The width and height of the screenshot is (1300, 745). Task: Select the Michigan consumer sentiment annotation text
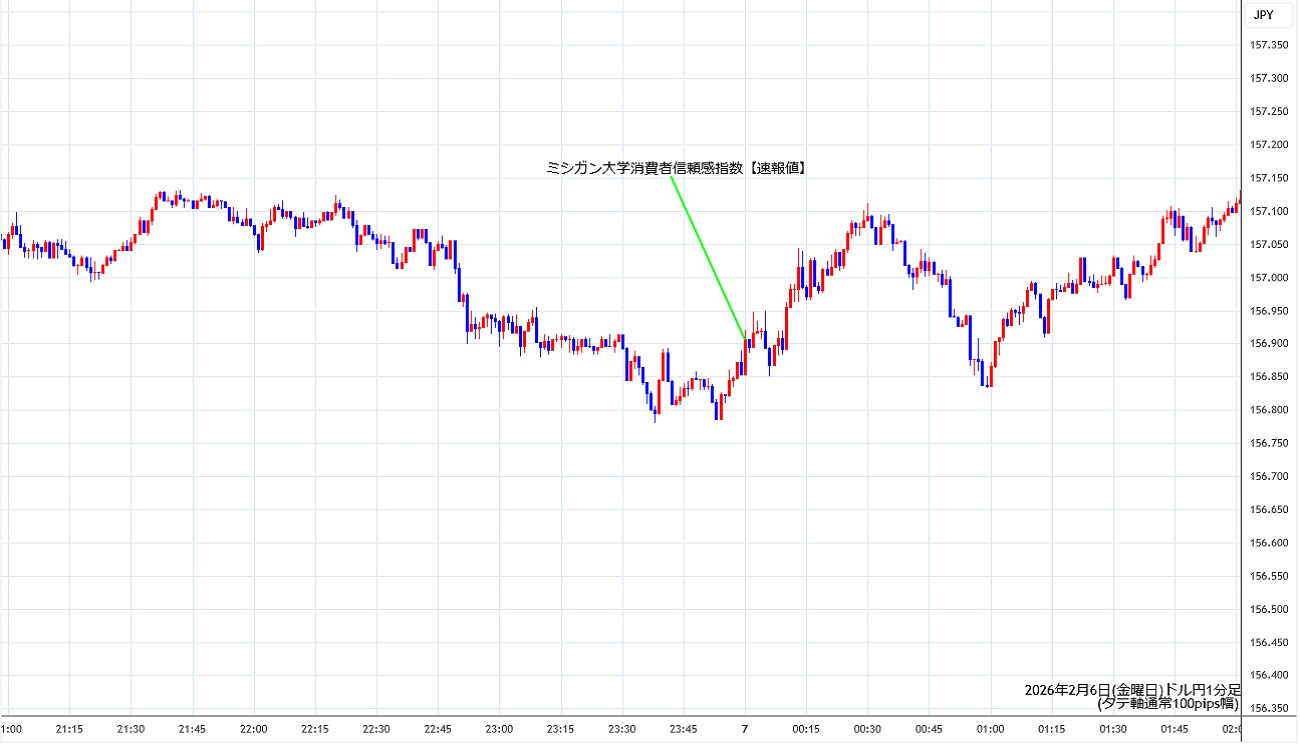click(x=676, y=169)
